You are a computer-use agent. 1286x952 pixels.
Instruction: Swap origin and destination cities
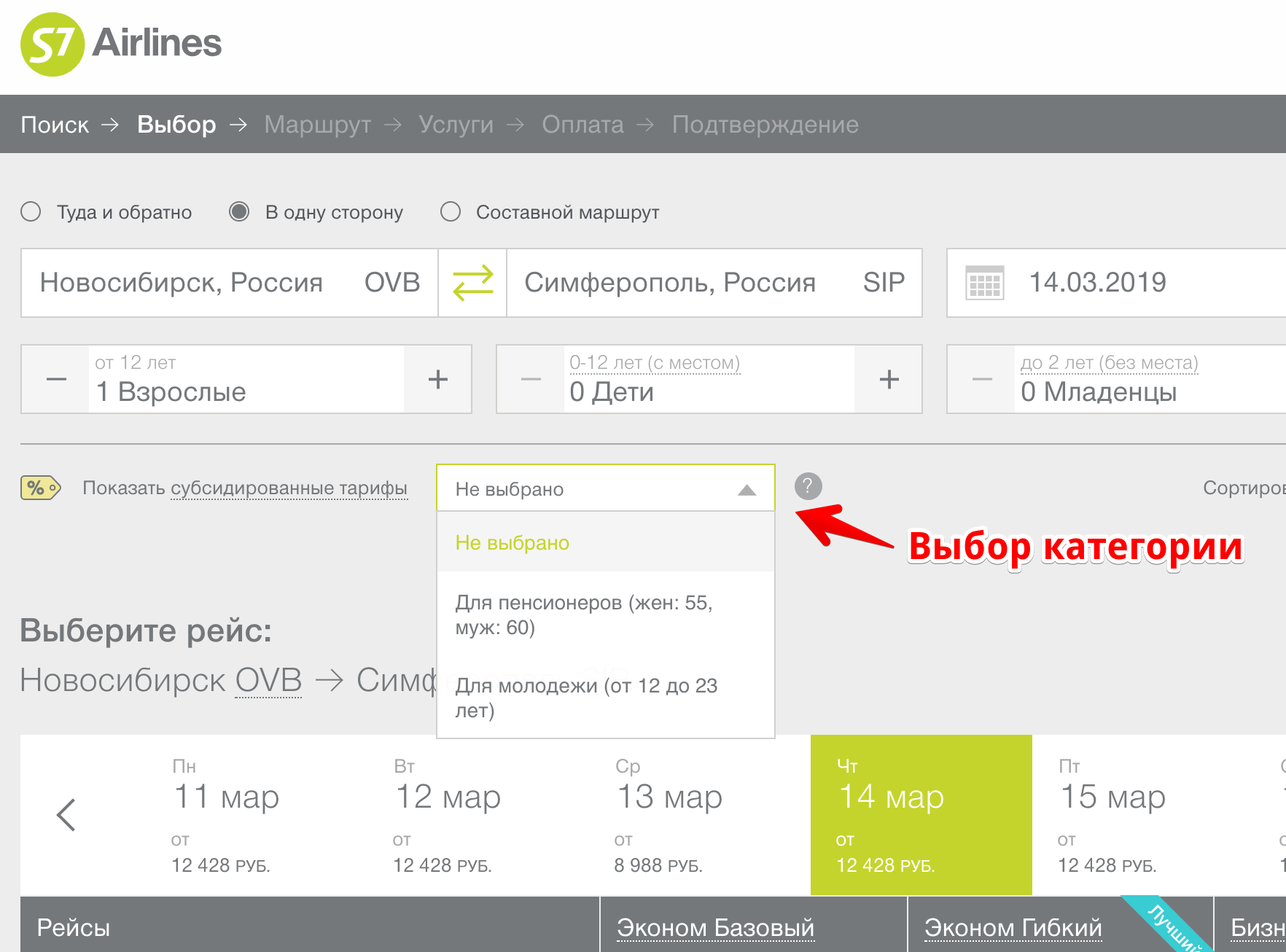[x=472, y=283]
